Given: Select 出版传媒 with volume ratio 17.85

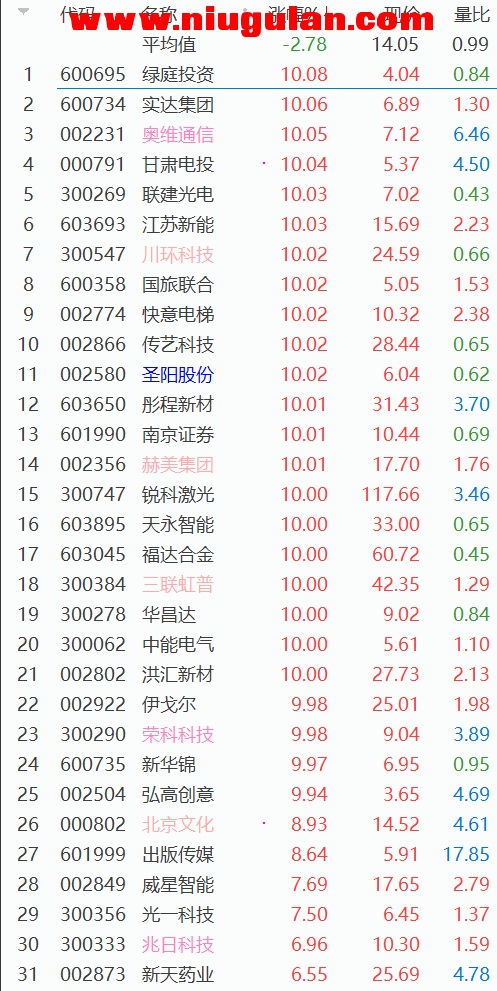Looking at the screenshot, I should pos(248,854).
